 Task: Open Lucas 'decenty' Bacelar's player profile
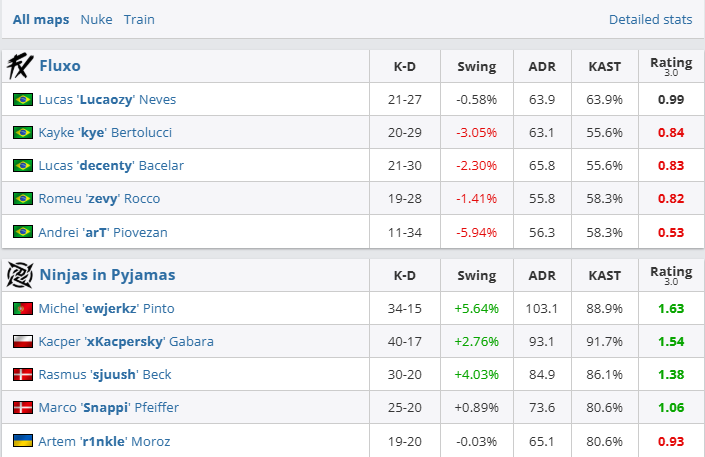click(x=111, y=166)
